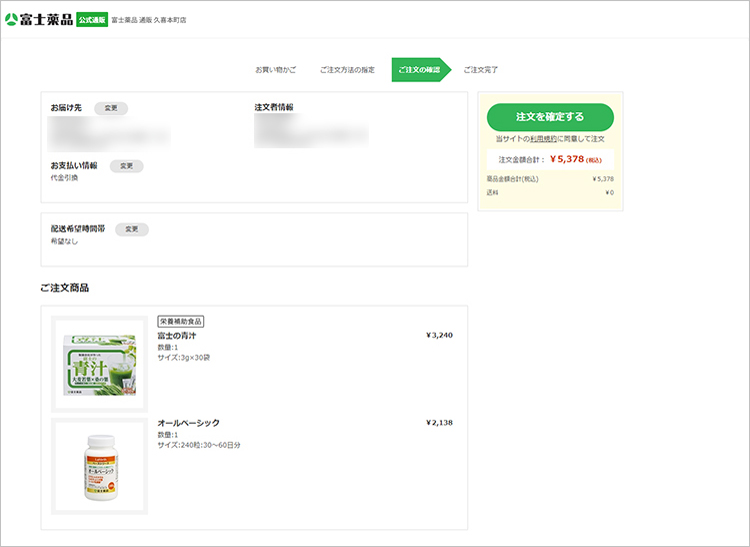Image resolution: width=750 pixels, height=547 pixels.
Task: Click the ¥2,138 price
Action: tap(439, 423)
